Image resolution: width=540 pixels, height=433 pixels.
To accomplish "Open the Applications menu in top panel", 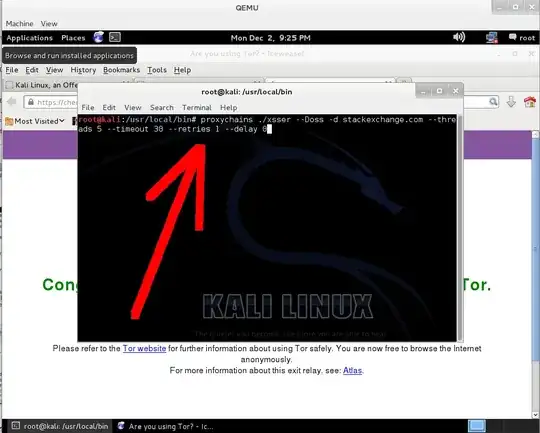I will [30, 38].
